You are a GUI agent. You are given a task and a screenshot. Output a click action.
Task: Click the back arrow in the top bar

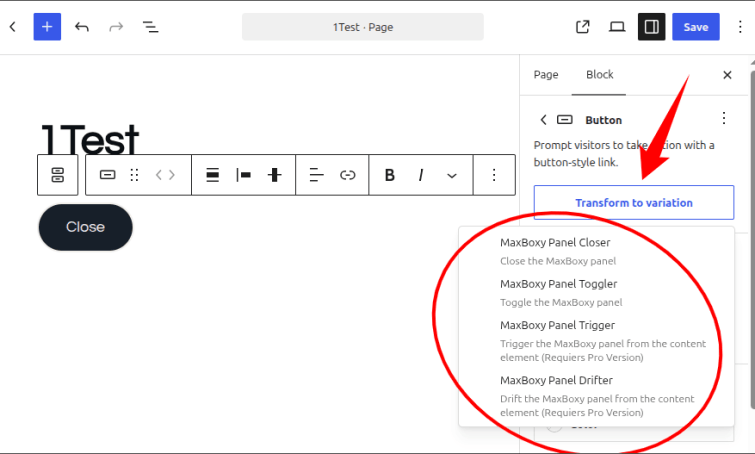click(13, 27)
